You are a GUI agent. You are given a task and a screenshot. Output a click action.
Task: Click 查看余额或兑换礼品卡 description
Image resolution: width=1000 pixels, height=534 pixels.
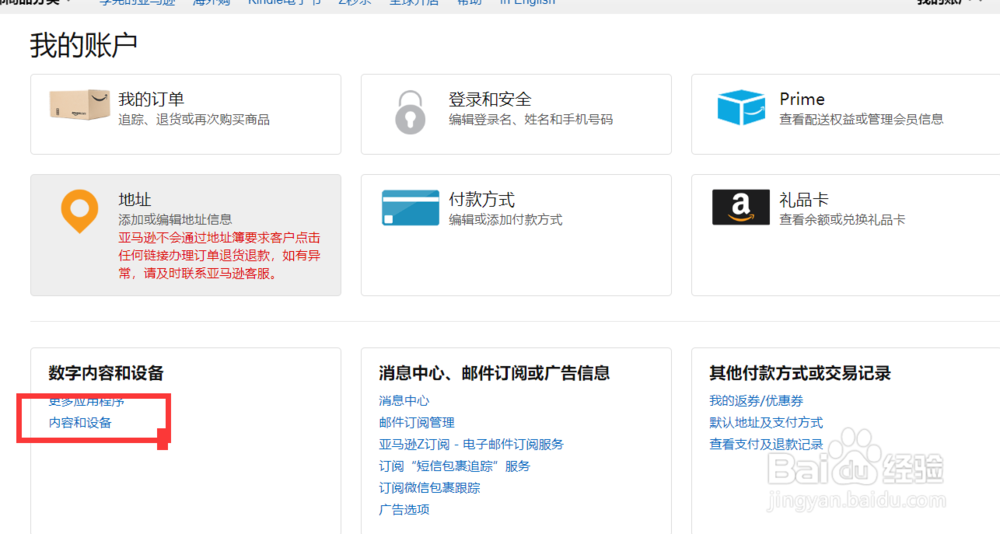(x=842, y=219)
